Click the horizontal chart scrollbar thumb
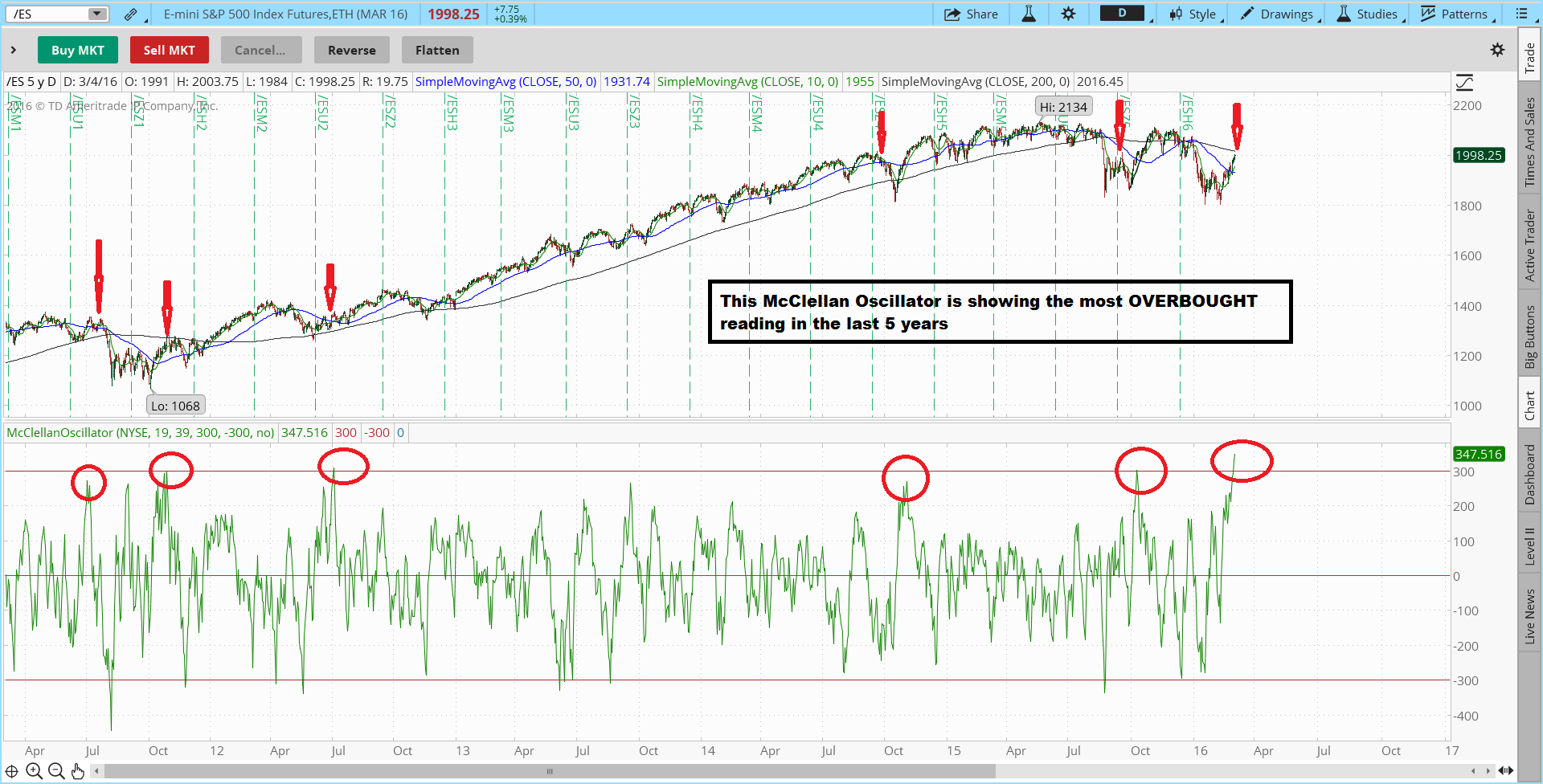Image resolution: width=1543 pixels, height=784 pixels. 549,771
